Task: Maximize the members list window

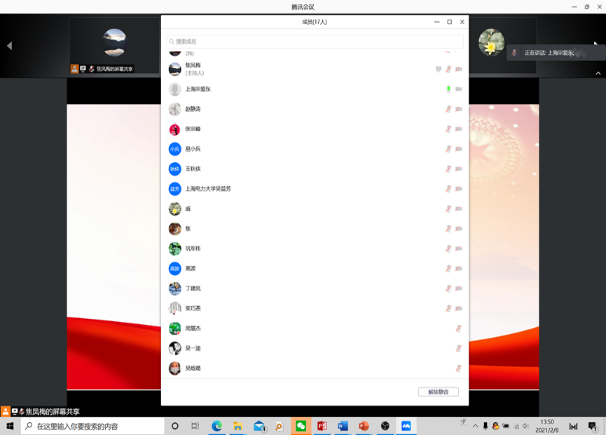Action: [449, 22]
